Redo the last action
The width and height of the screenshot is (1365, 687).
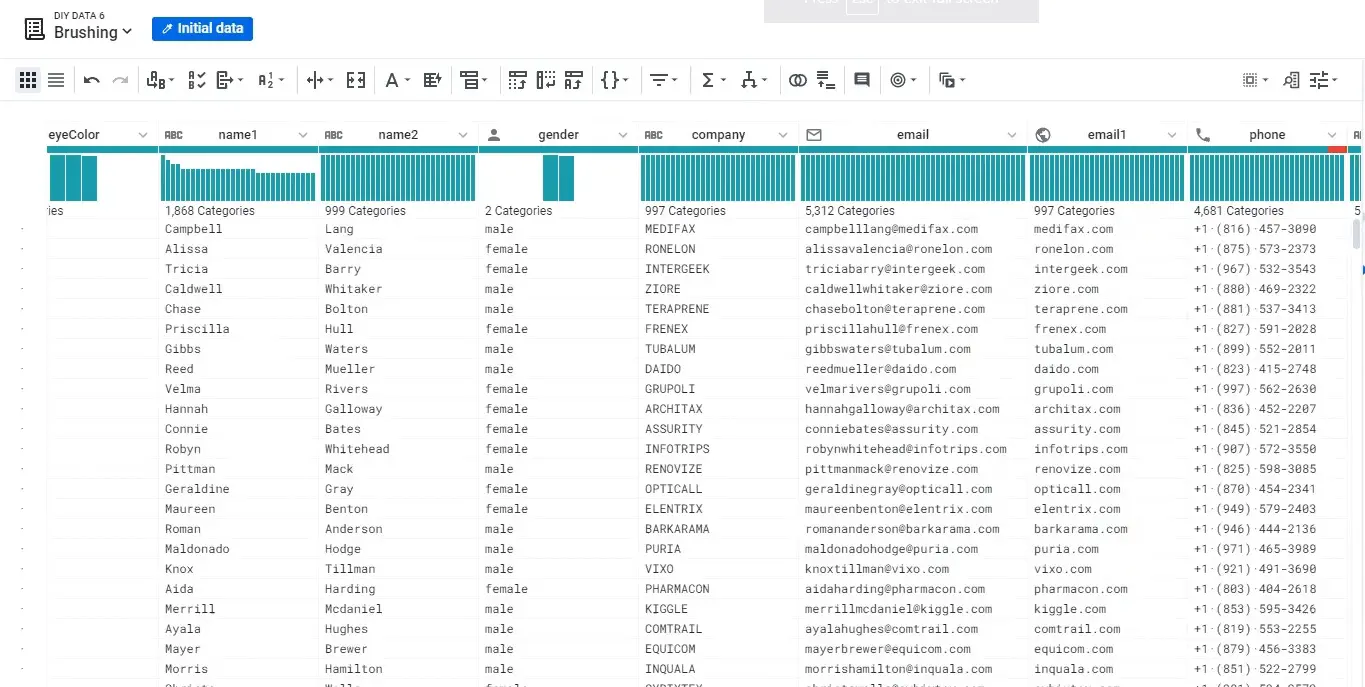coord(118,80)
